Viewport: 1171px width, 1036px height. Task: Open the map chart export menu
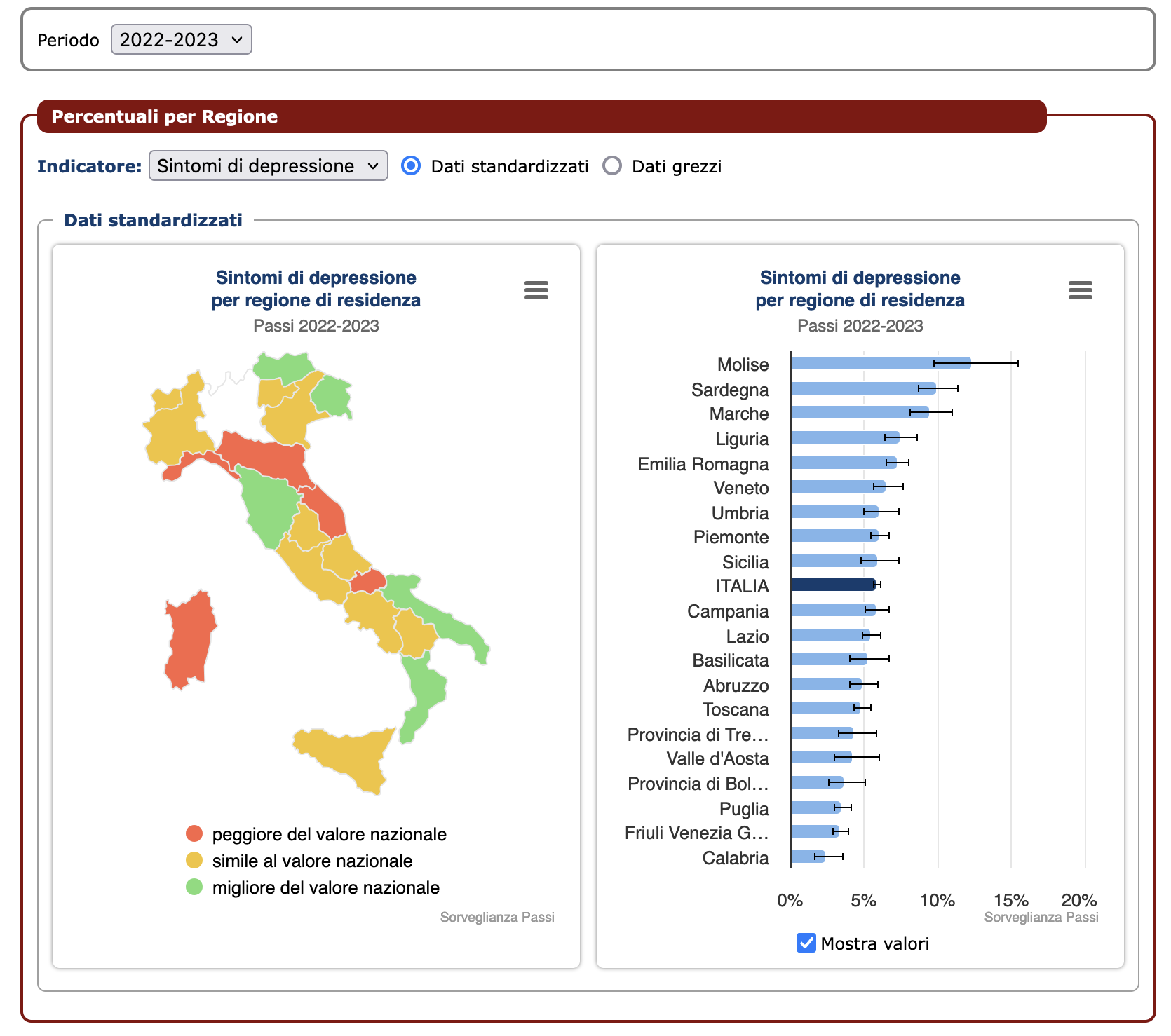click(536, 290)
